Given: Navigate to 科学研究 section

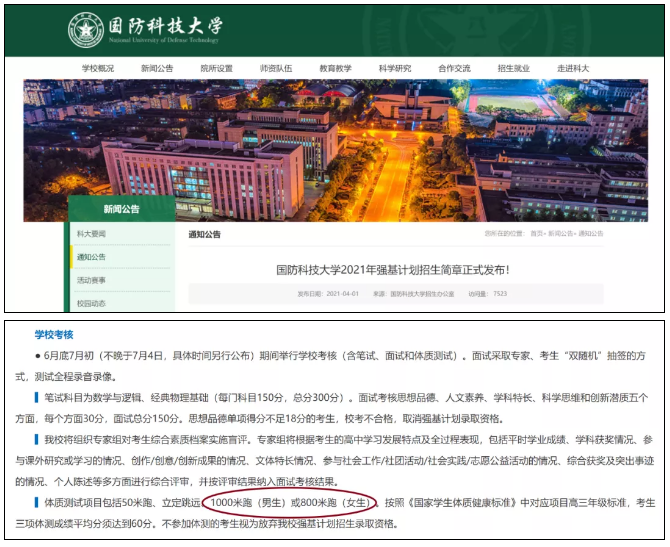Looking at the screenshot, I should 394,68.
